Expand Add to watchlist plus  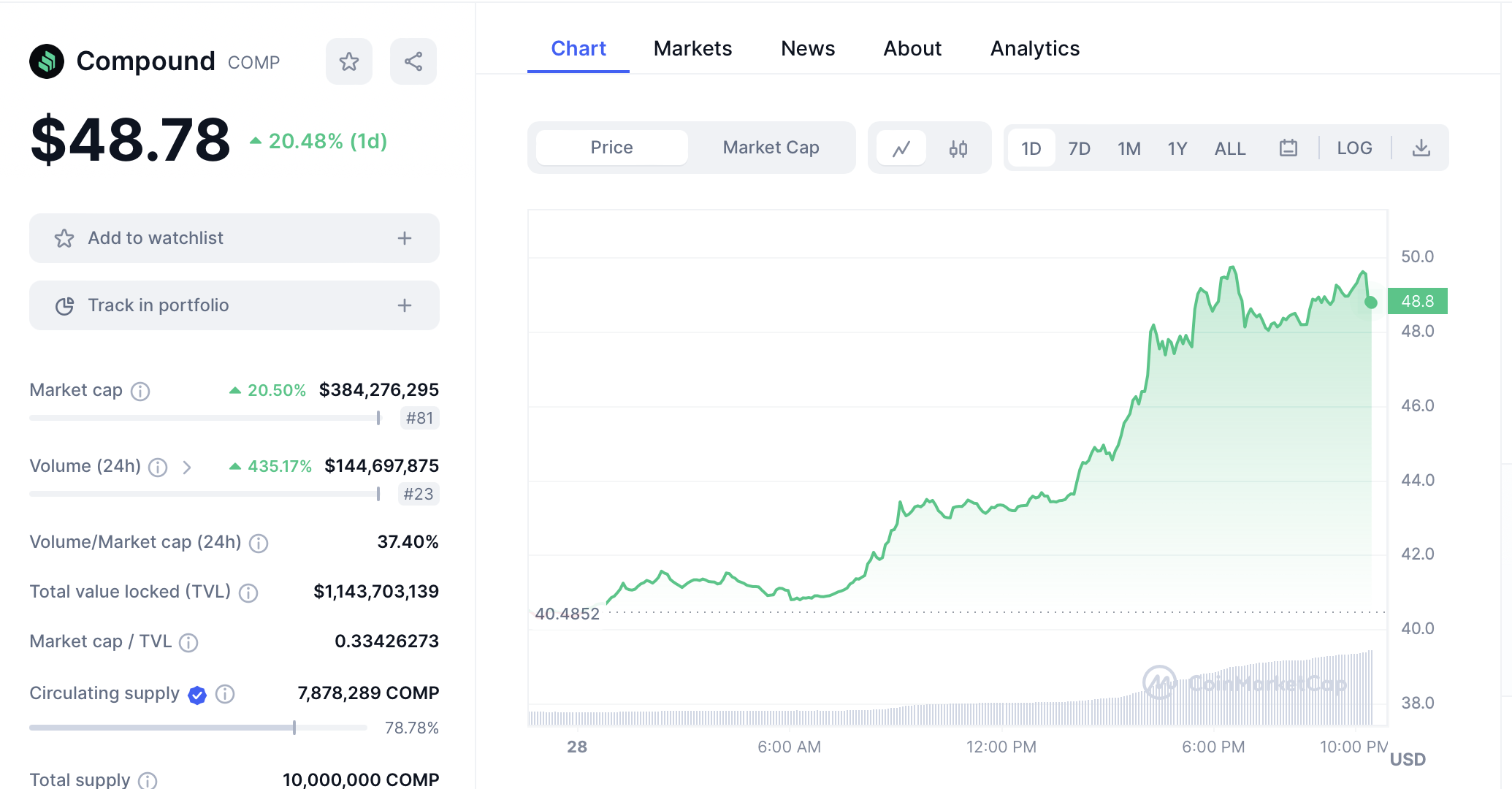405,238
